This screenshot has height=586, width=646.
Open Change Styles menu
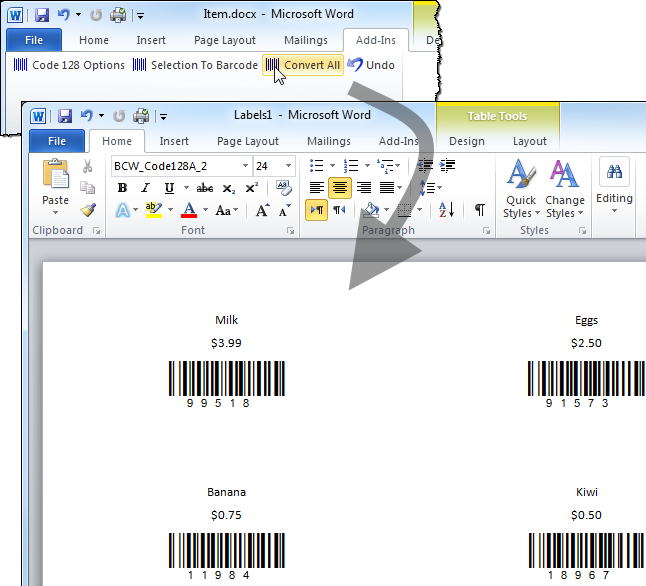click(565, 189)
